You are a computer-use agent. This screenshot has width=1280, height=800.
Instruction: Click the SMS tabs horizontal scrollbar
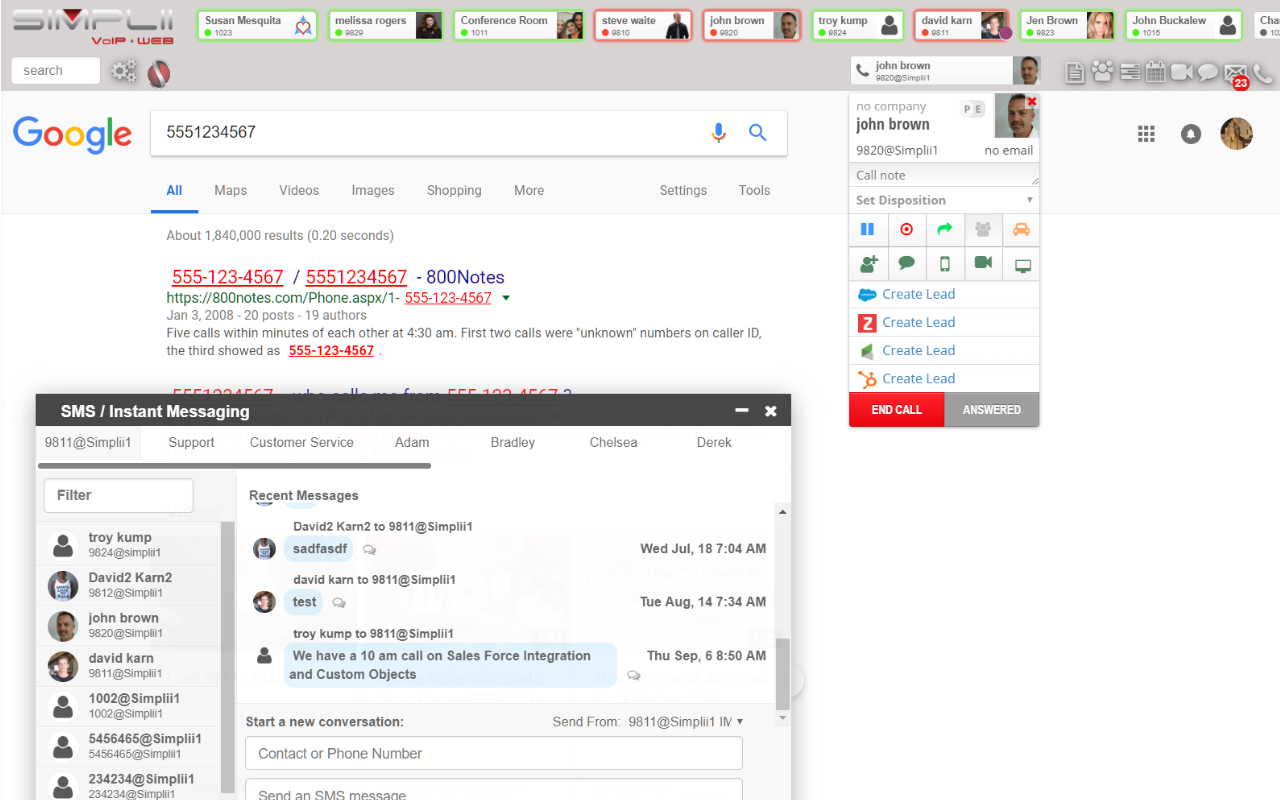pyautogui.click(x=234, y=466)
